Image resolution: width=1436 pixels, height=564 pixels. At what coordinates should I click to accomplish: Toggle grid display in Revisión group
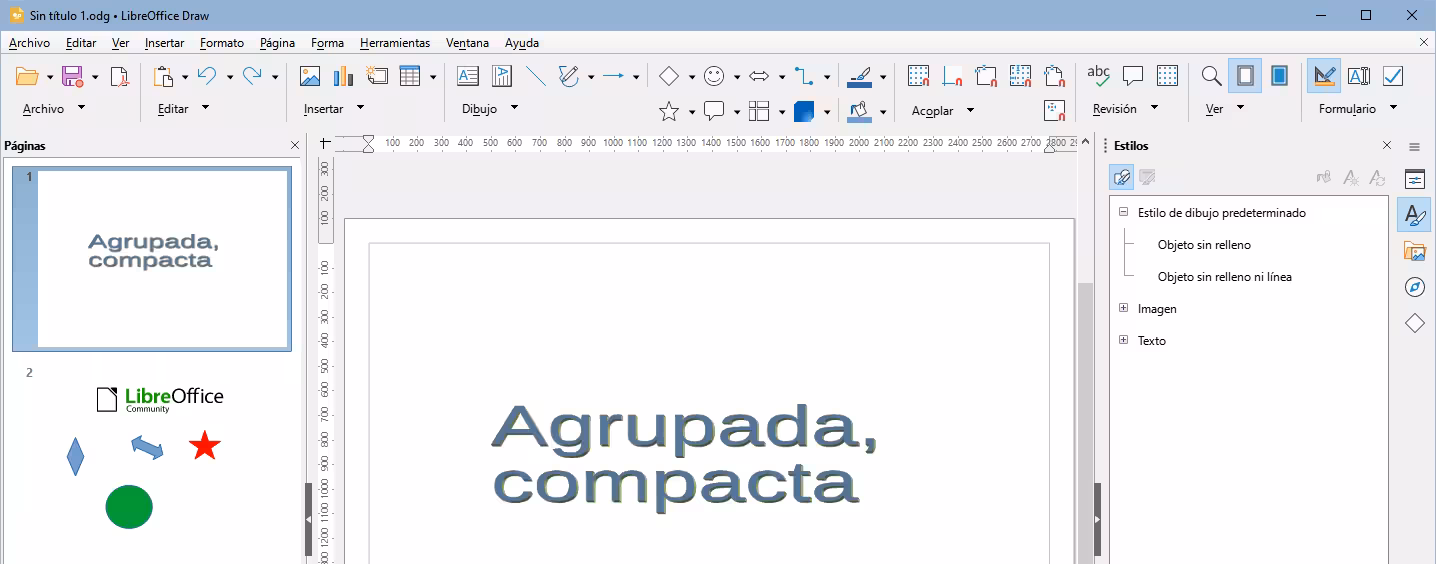(x=1167, y=76)
